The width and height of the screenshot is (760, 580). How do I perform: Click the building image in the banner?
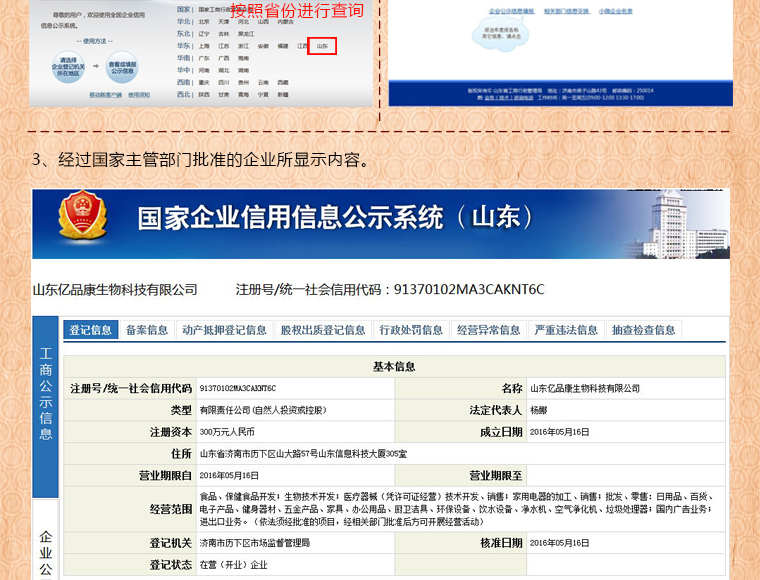[x=683, y=225]
